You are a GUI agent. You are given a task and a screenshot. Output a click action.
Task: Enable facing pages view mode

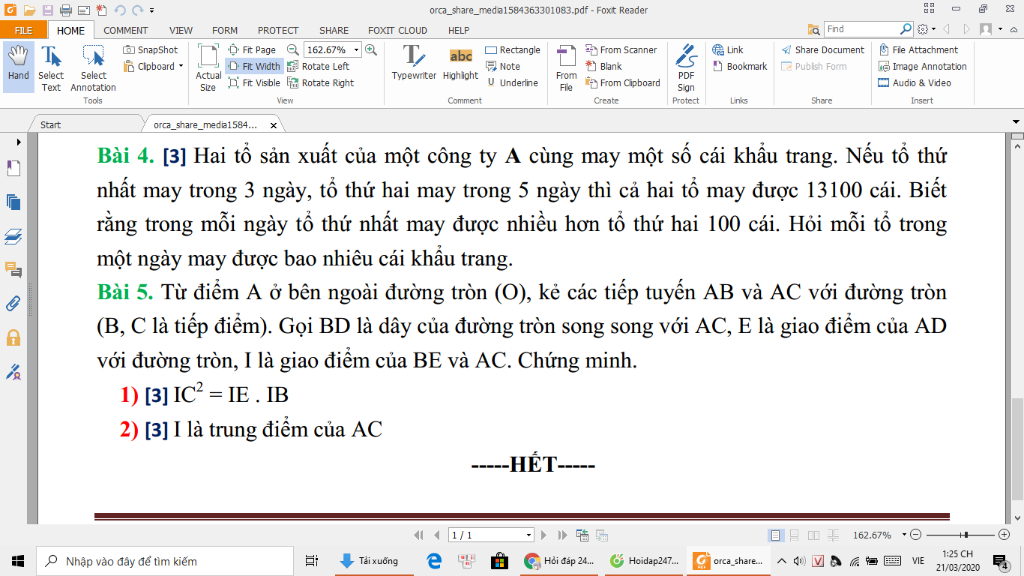point(814,535)
